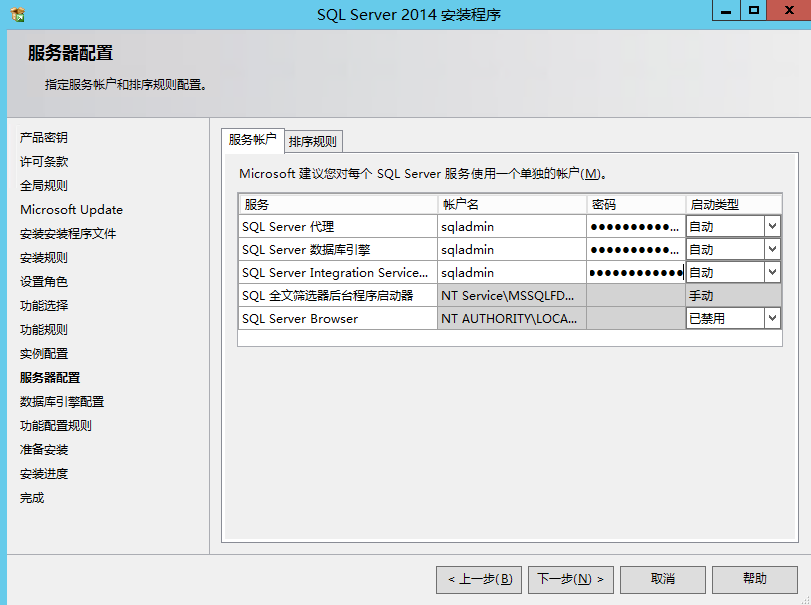Image resolution: width=811 pixels, height=605 pixels.
Task: Select the 设置角色 step in sidebar
Action: pos(44,282)
